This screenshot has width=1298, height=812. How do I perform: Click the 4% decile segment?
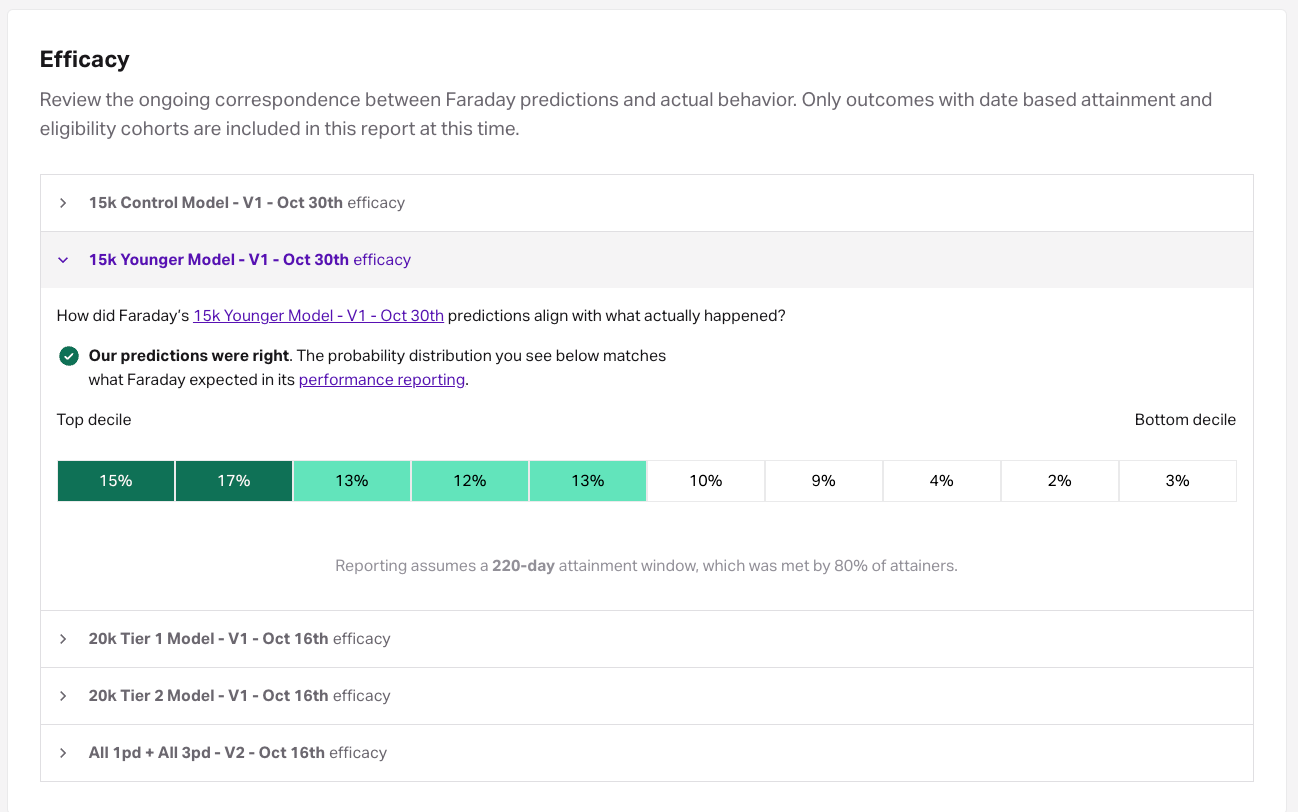[x=942, y=481]
